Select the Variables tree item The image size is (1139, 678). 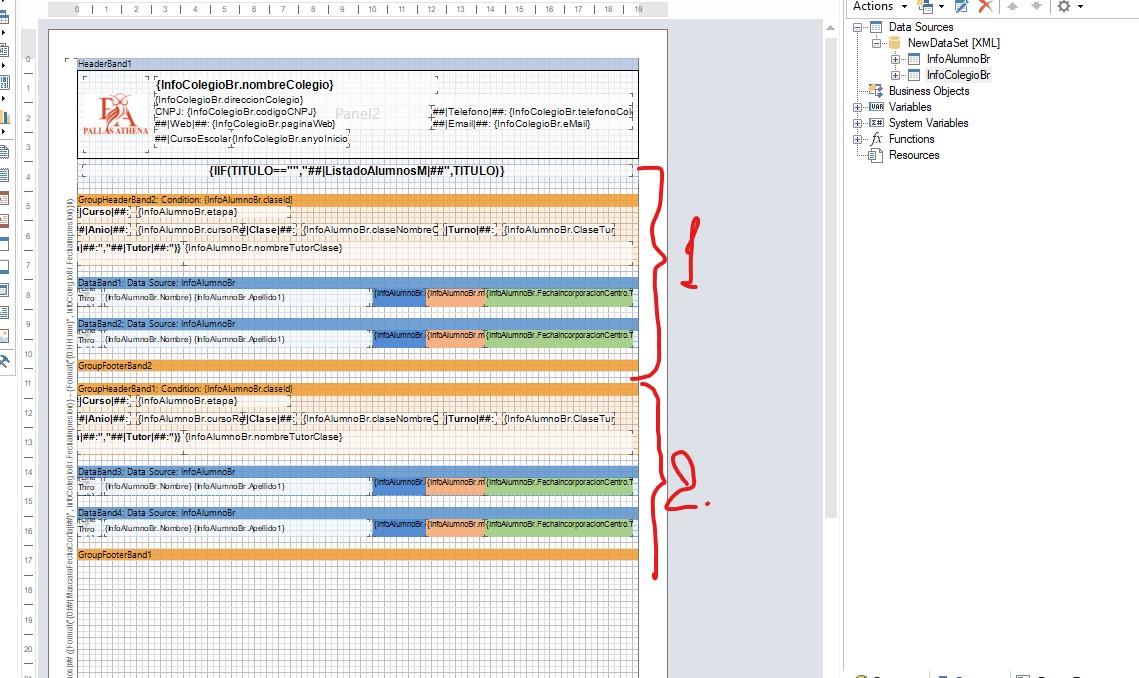coord(910,107)
